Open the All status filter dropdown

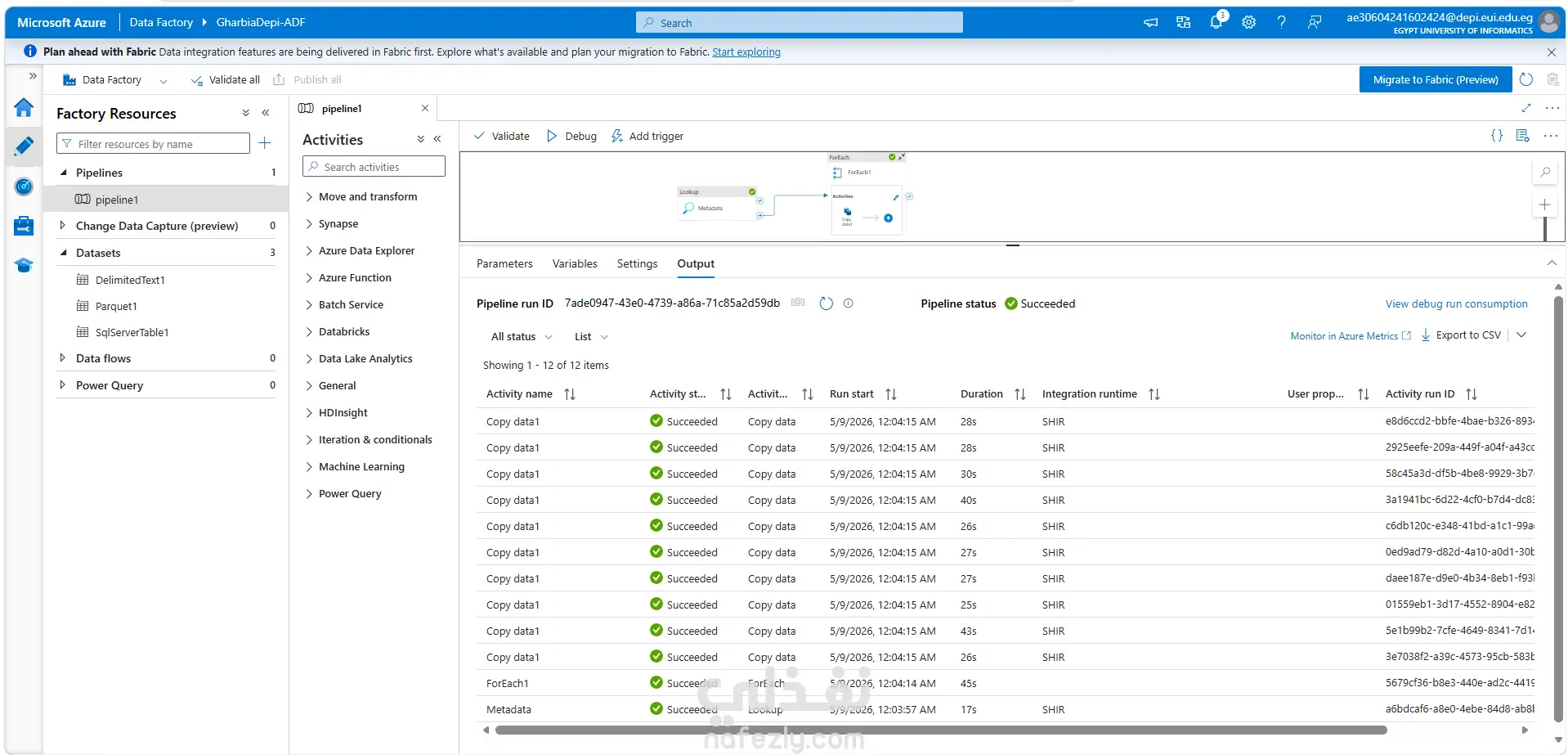click(x=522, y=336)
